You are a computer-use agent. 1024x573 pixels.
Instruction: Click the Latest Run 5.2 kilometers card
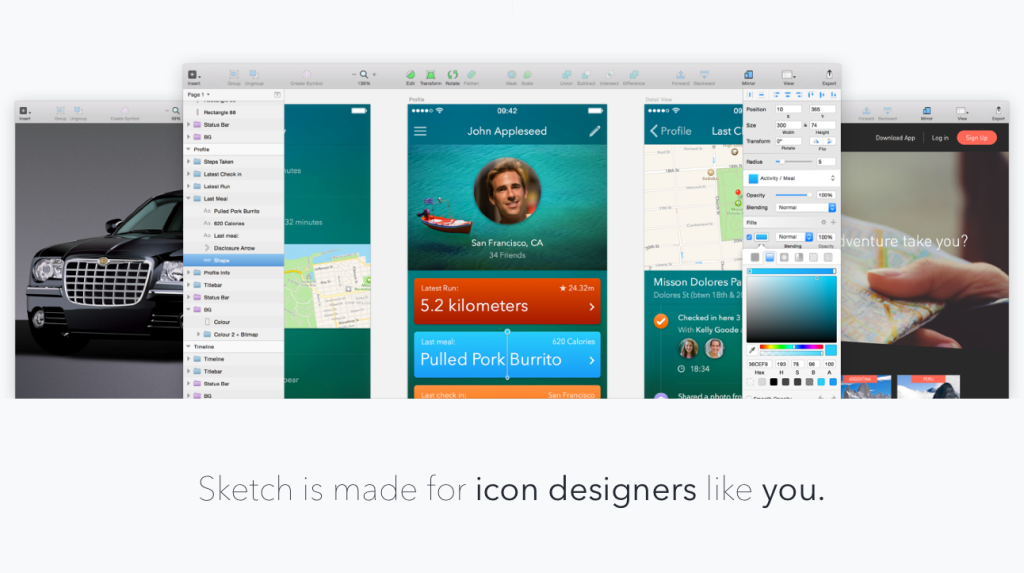coord(507,301)
